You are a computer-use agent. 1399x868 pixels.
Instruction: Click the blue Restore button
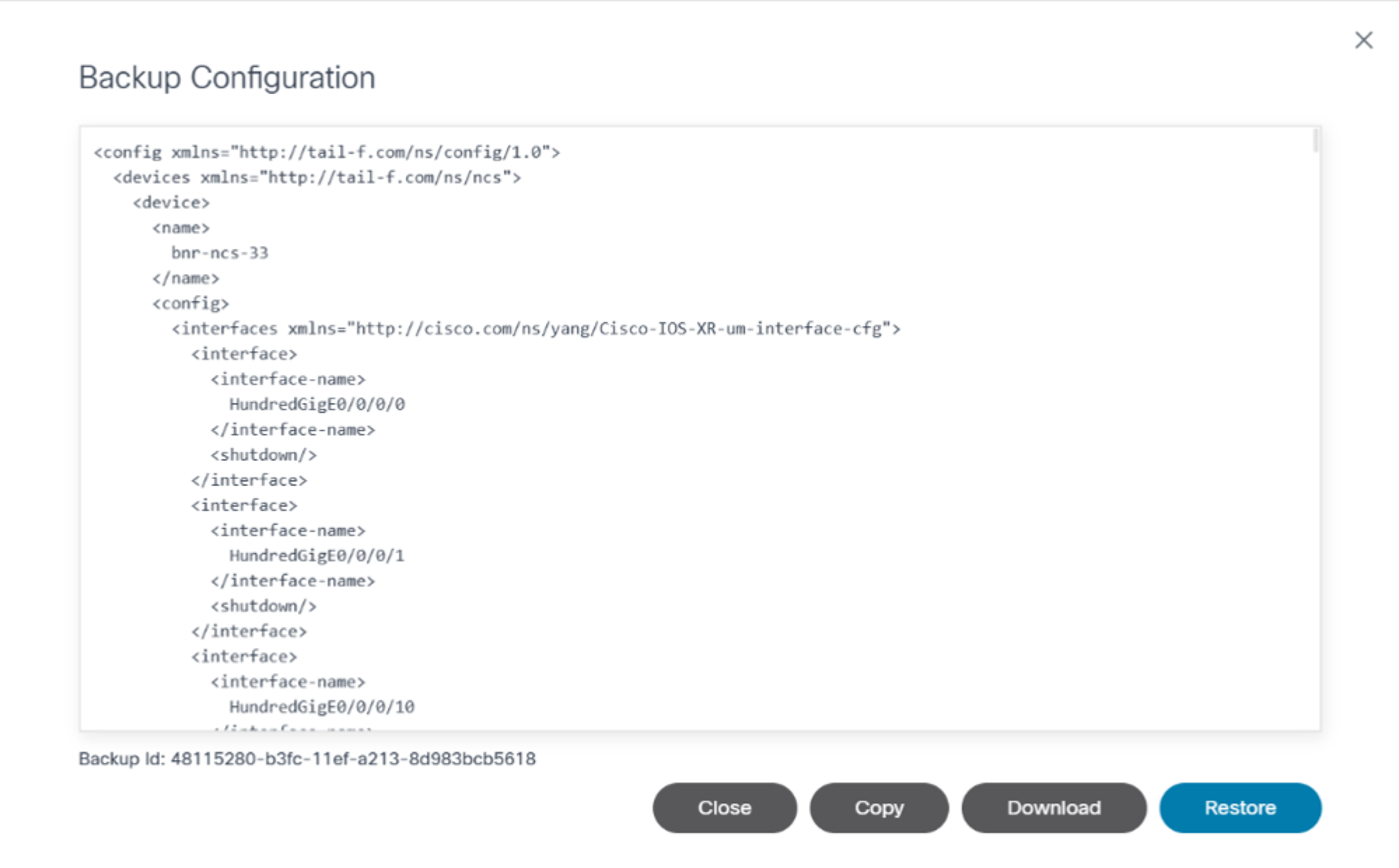1240,807
